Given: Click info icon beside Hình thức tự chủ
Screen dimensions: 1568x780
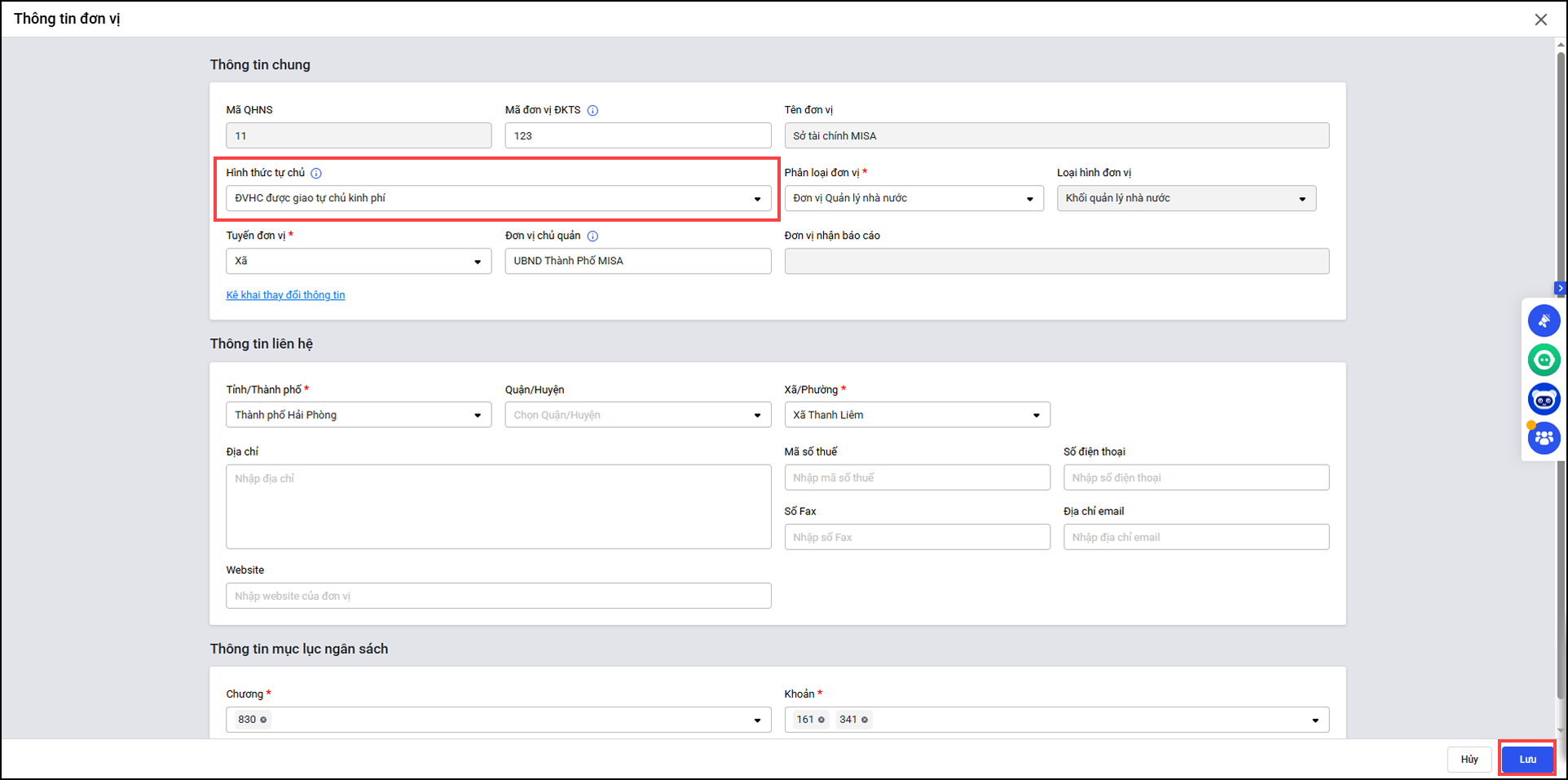Looking at the screenshot, I should tap(316, 174).
